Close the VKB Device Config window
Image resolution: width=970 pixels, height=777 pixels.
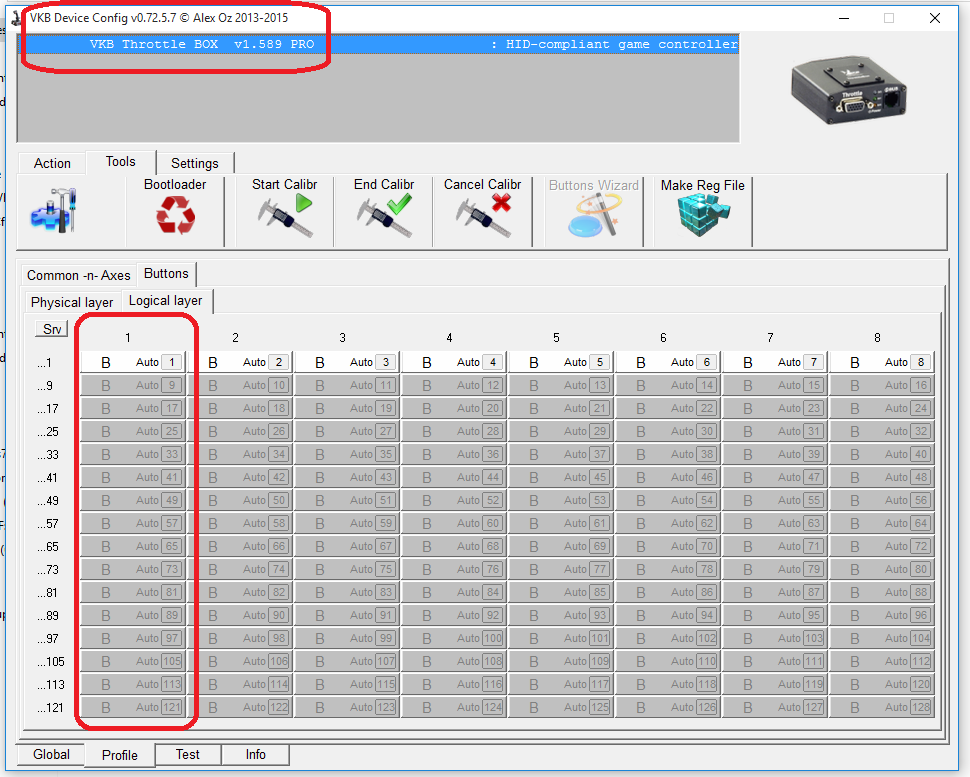[x=935, y=18]
